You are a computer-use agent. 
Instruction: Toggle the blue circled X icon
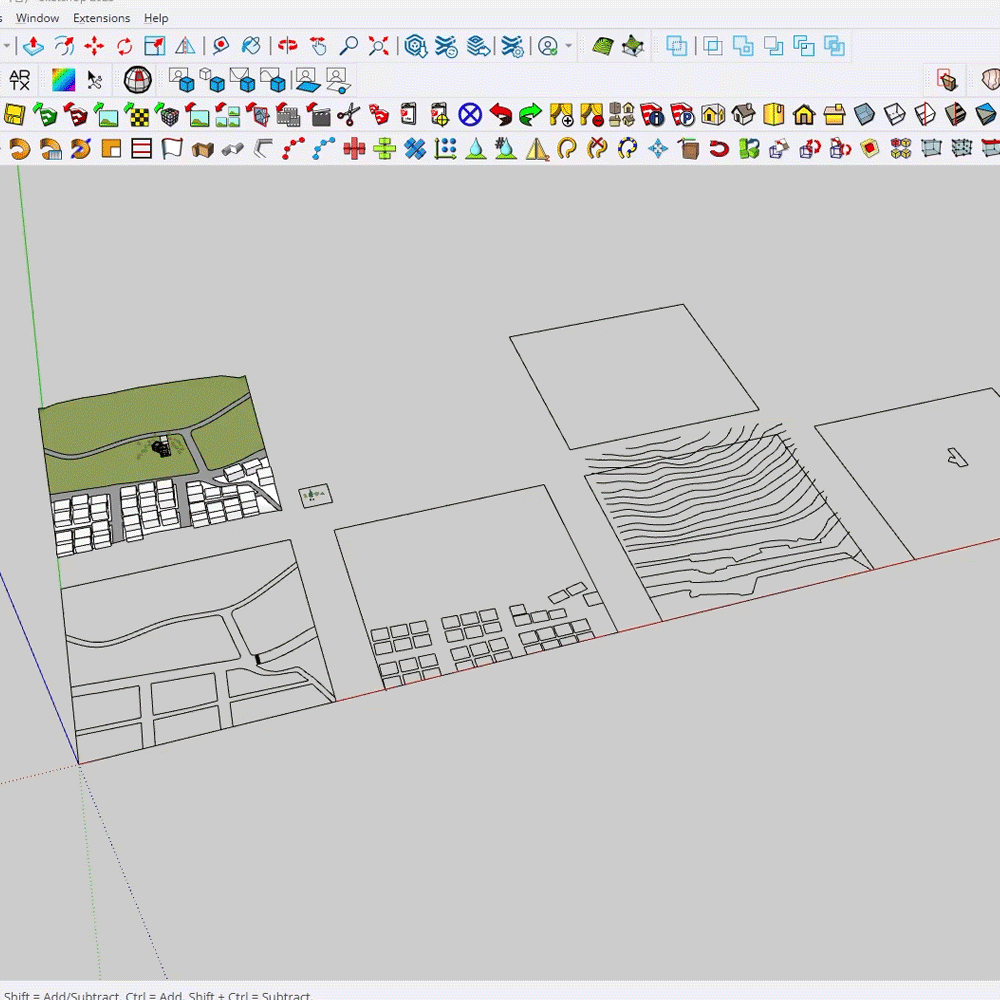tap(470, 115)
